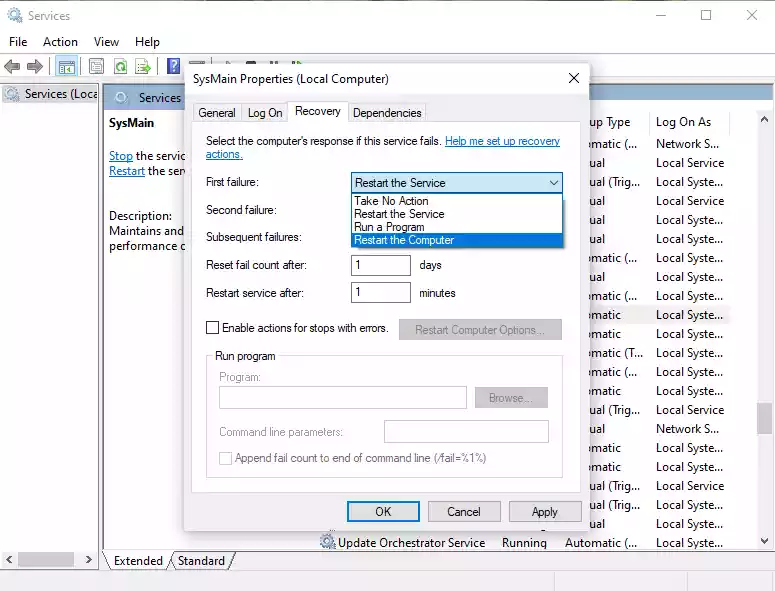This screenshot has width=775, height=591.
Task: Click the Stop the service link
Action: tap(121, 156)
